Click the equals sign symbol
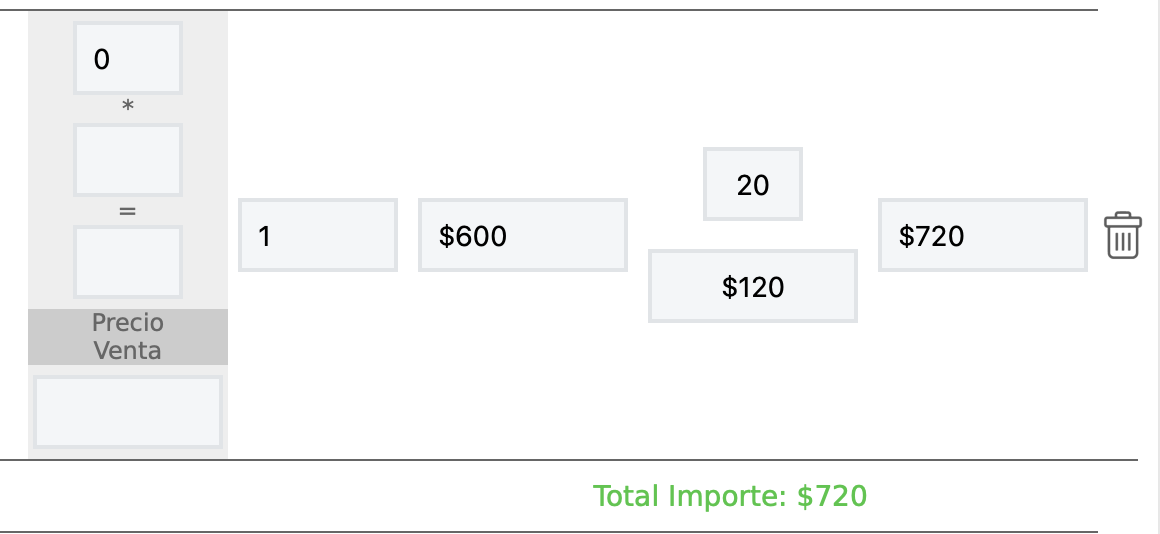 (x=127, y=211)
